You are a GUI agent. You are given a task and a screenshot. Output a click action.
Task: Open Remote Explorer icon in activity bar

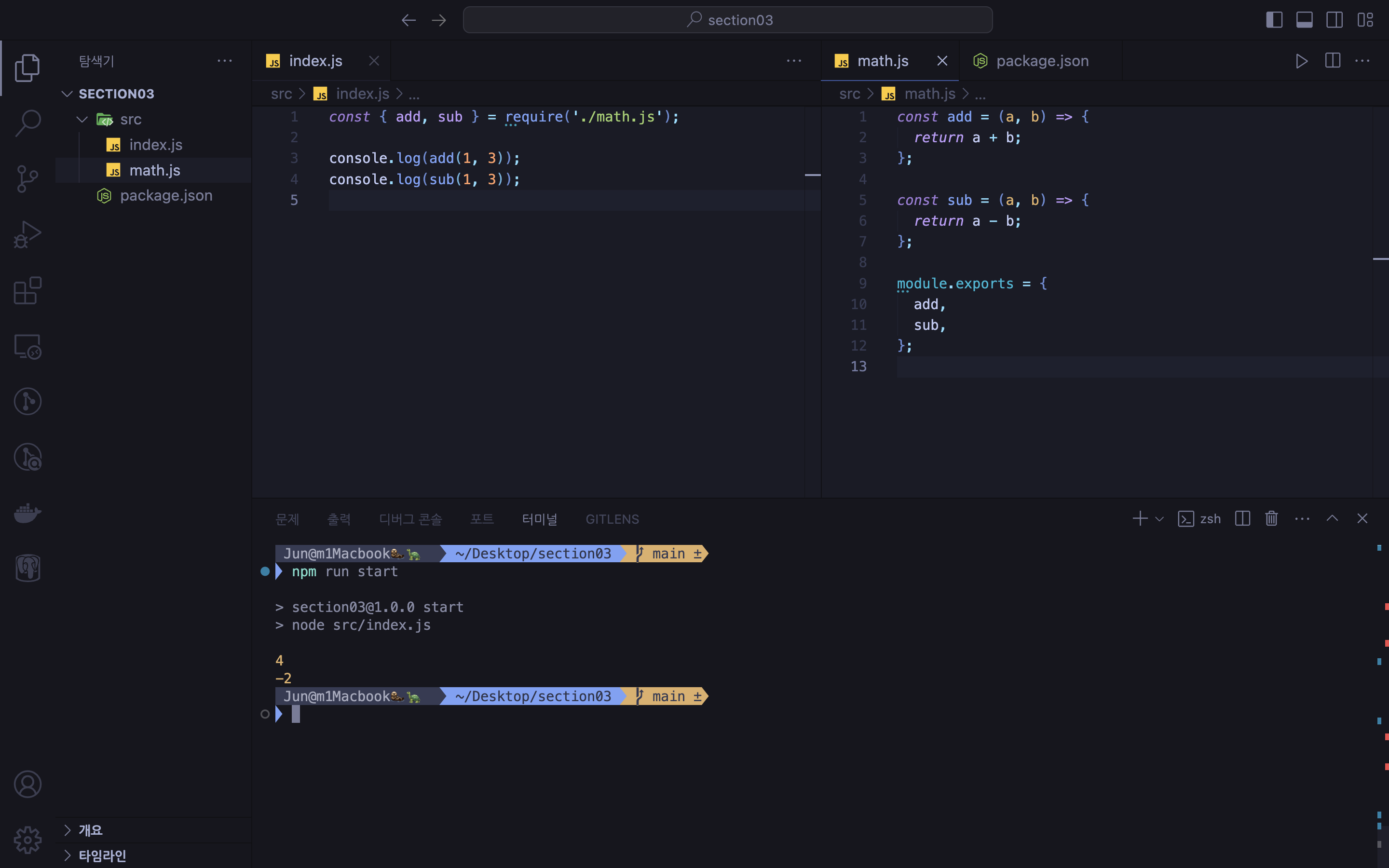point(27,346)
